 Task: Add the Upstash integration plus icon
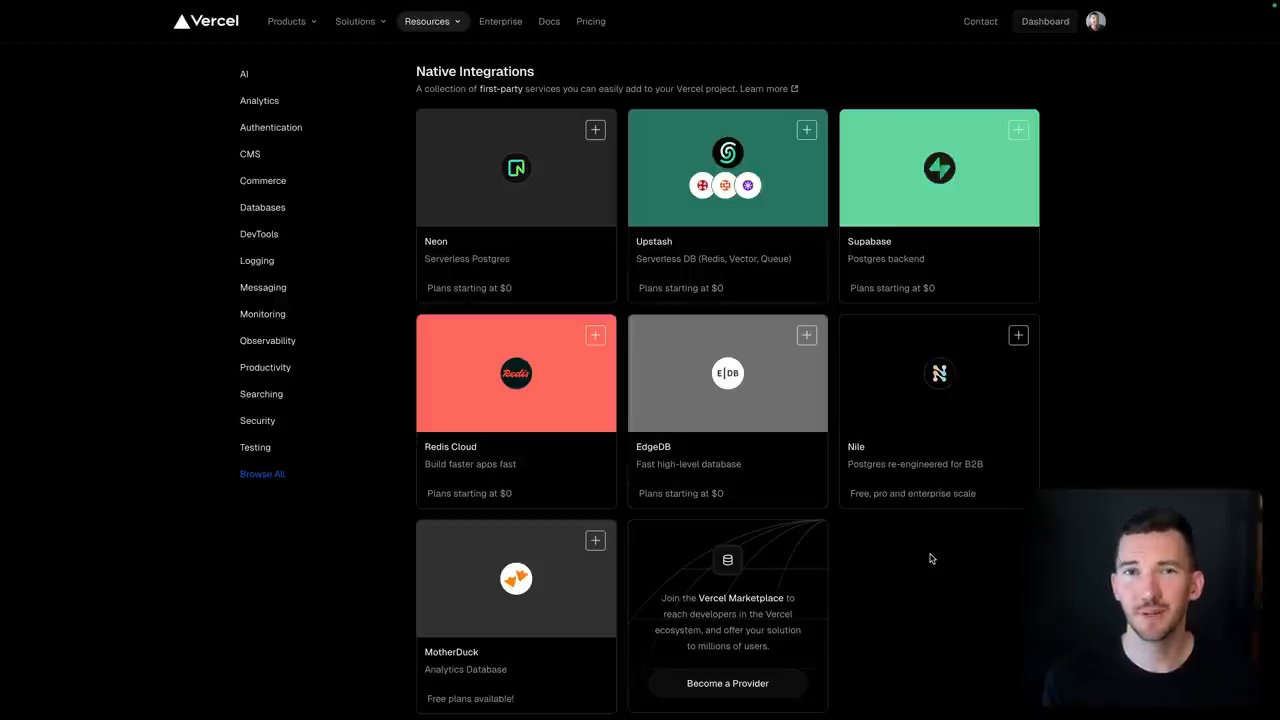pos(807,130)
